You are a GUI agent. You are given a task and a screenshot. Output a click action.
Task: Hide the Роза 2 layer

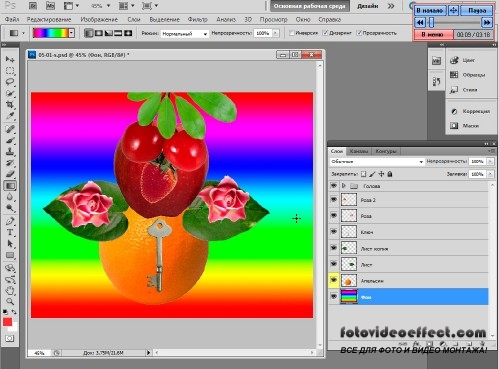[333, 200]
